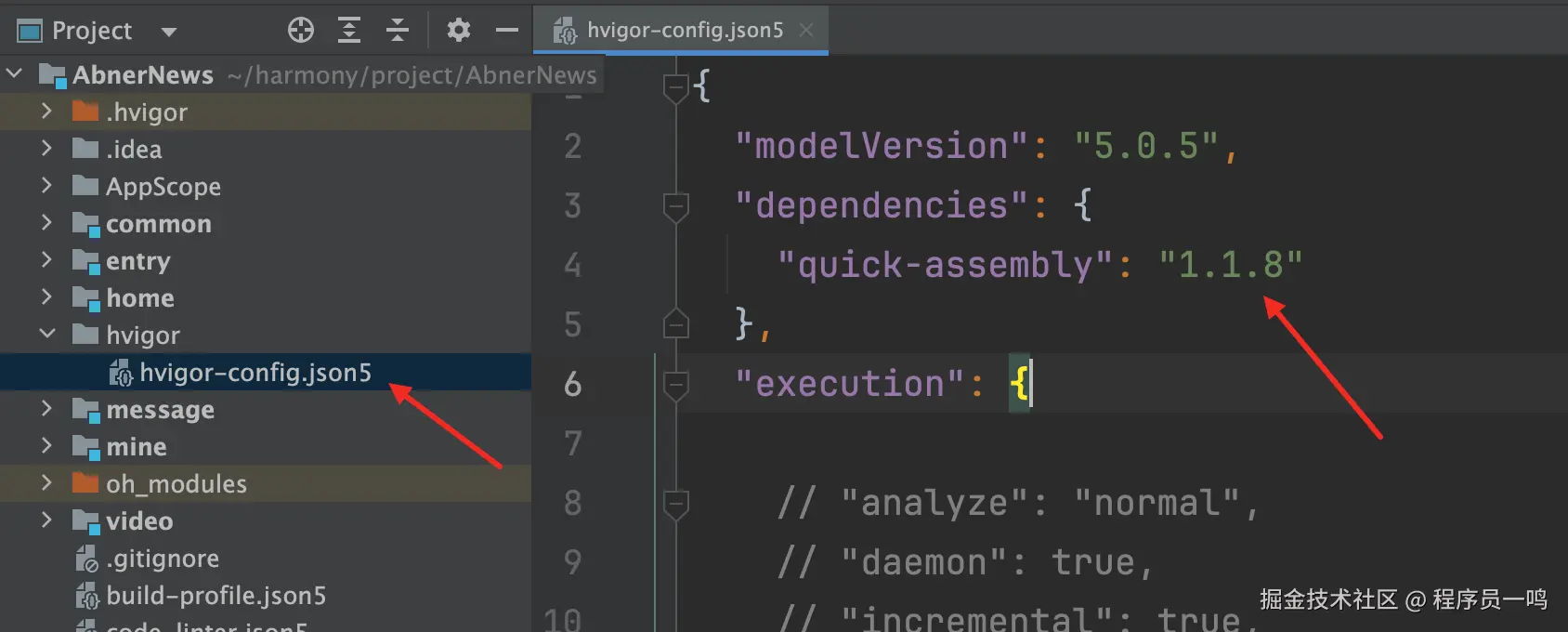Fold the dependencies block in the gutter
Image resolution: width=1568 pixels, height=632 pixels.
pyautogui.click(x=676, y=206)
